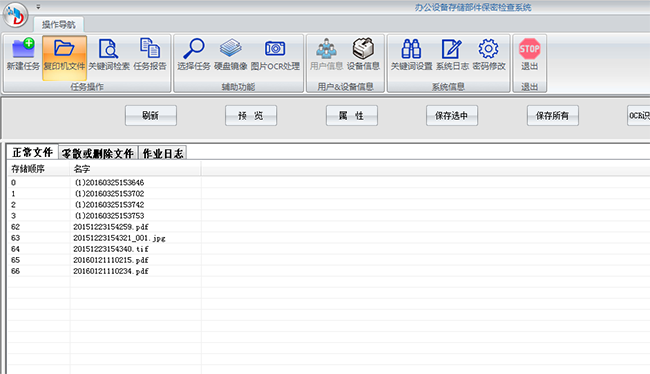Switch to the 零散或删除文件 tab
Image resolution: width=650 pixels, height=374 pixels.
[x=98, y=153]
